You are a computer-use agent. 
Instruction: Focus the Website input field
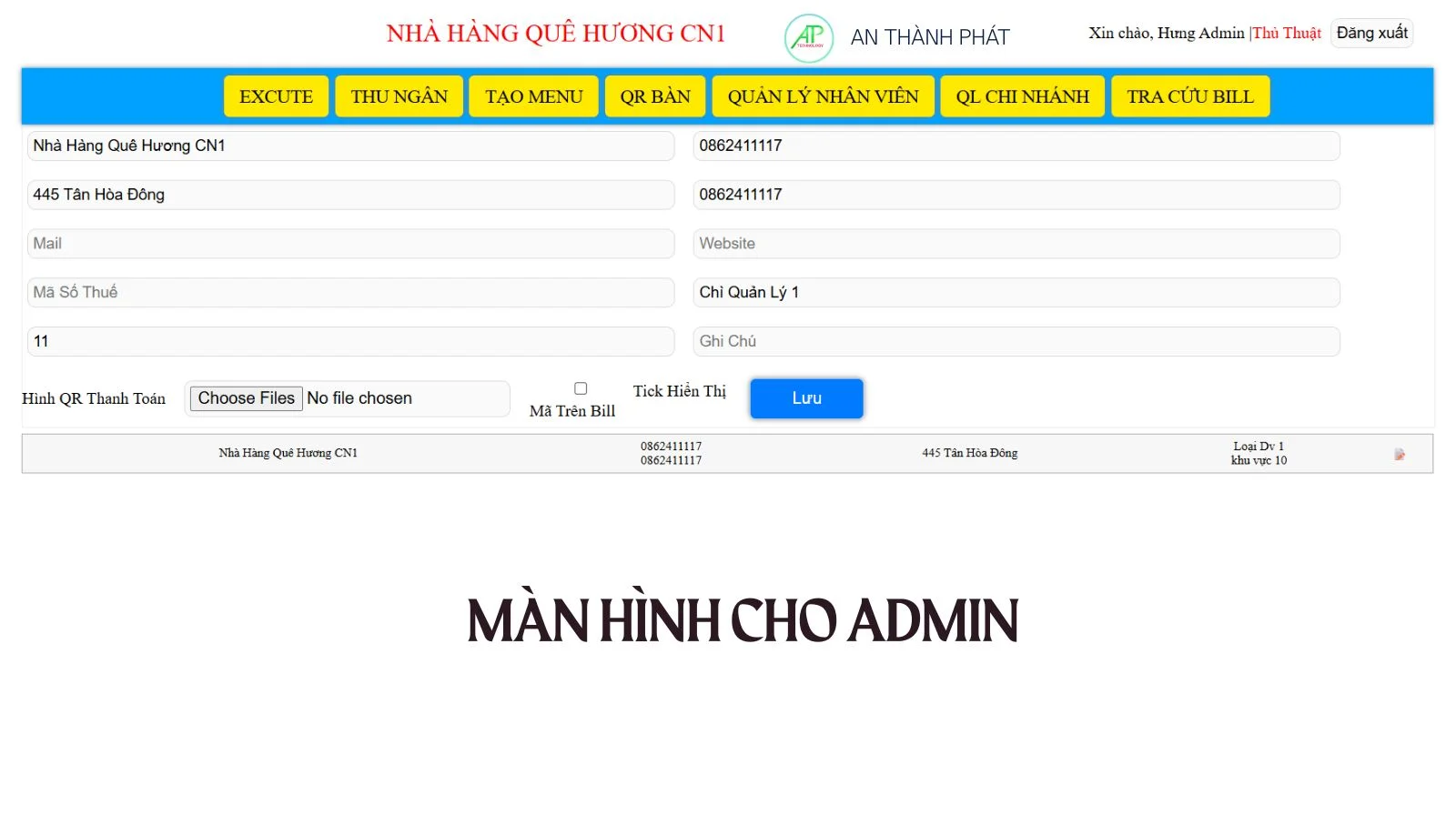[1016, 244]
